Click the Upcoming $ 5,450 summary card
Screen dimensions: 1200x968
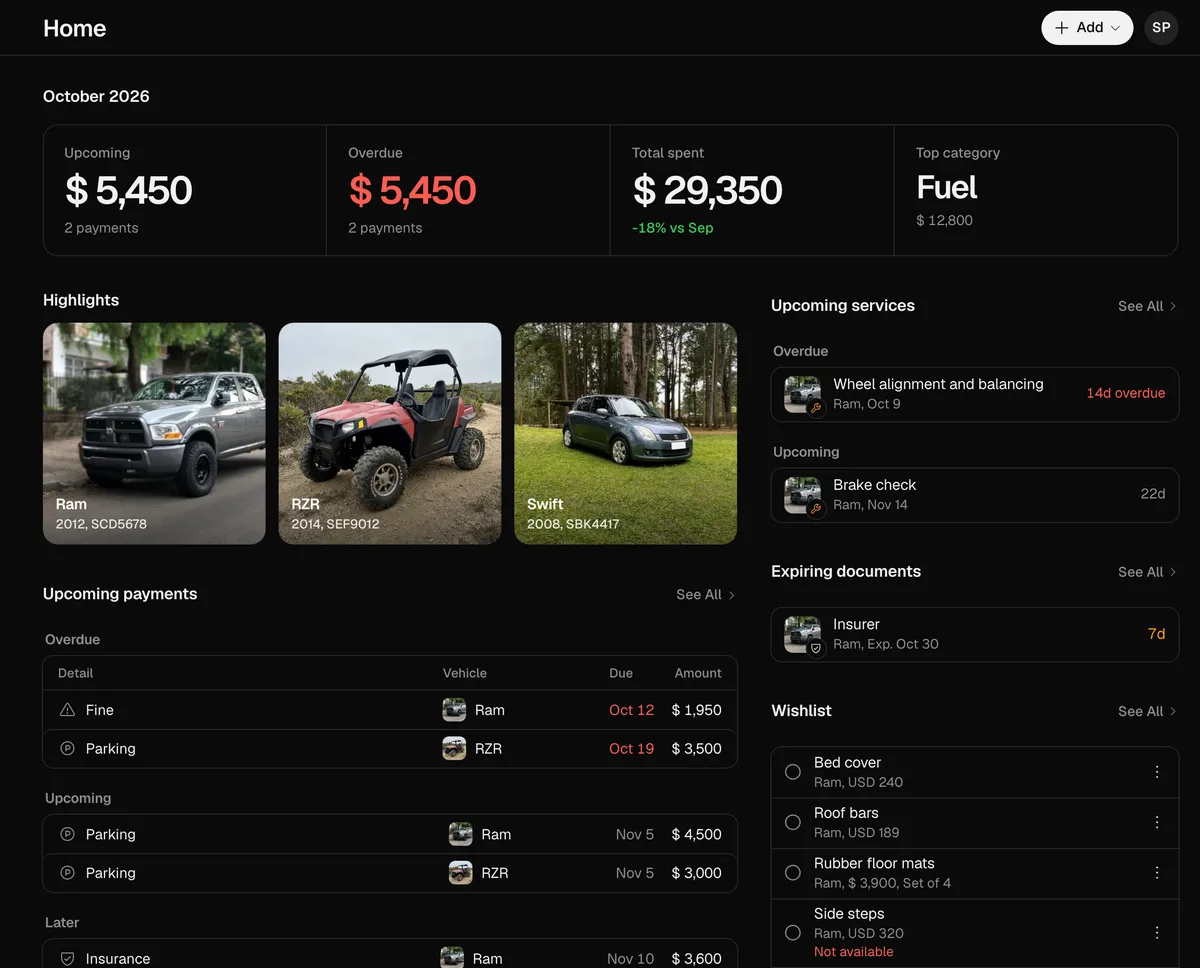185,190
